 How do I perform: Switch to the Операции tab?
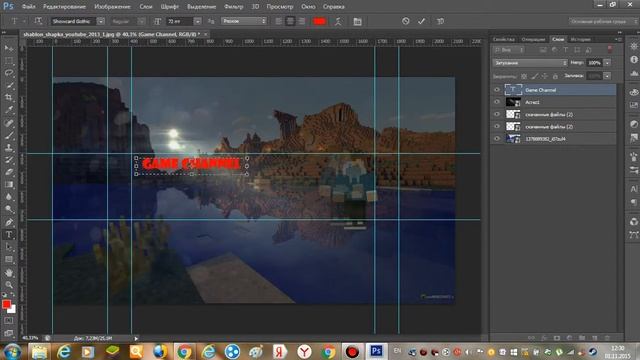coord(533,39)
